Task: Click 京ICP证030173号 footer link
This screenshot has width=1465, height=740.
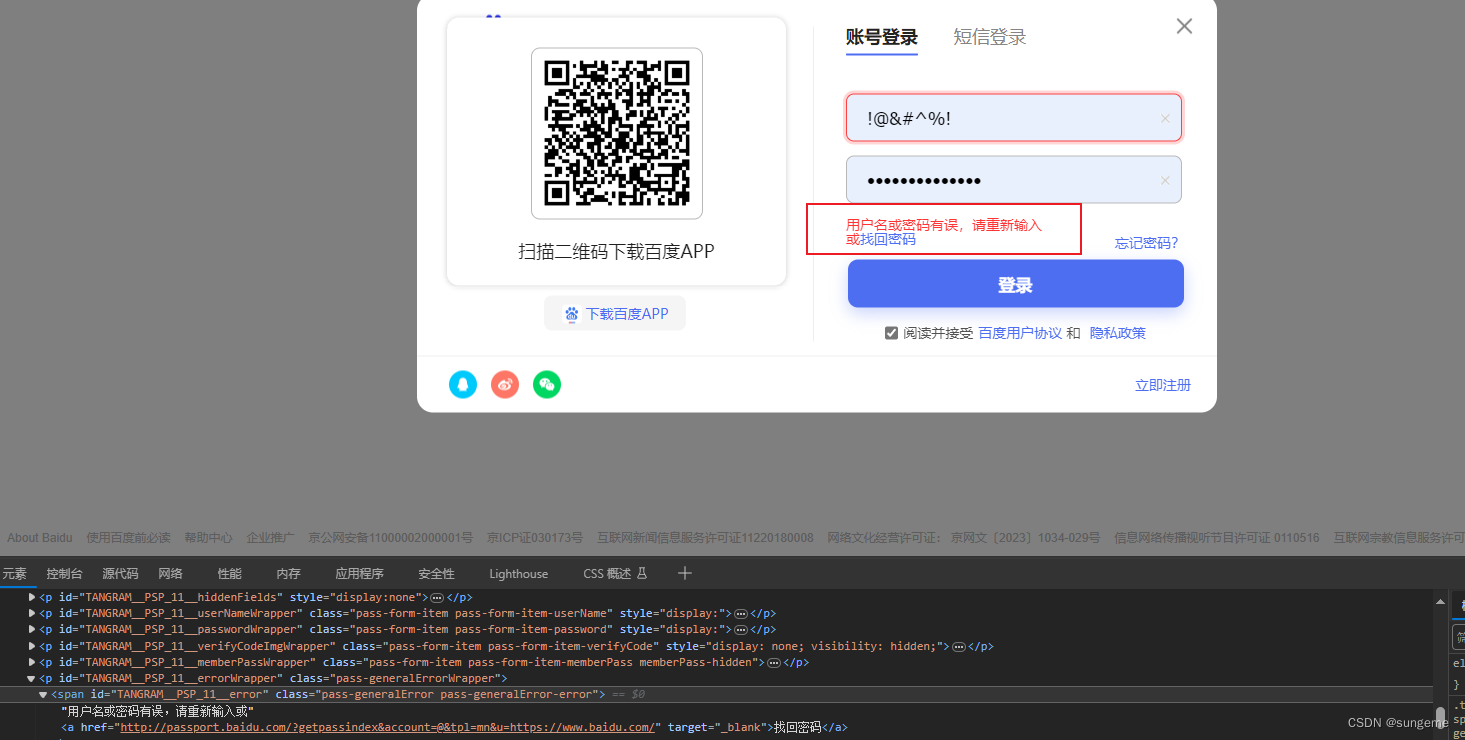Action: [535, 538]
